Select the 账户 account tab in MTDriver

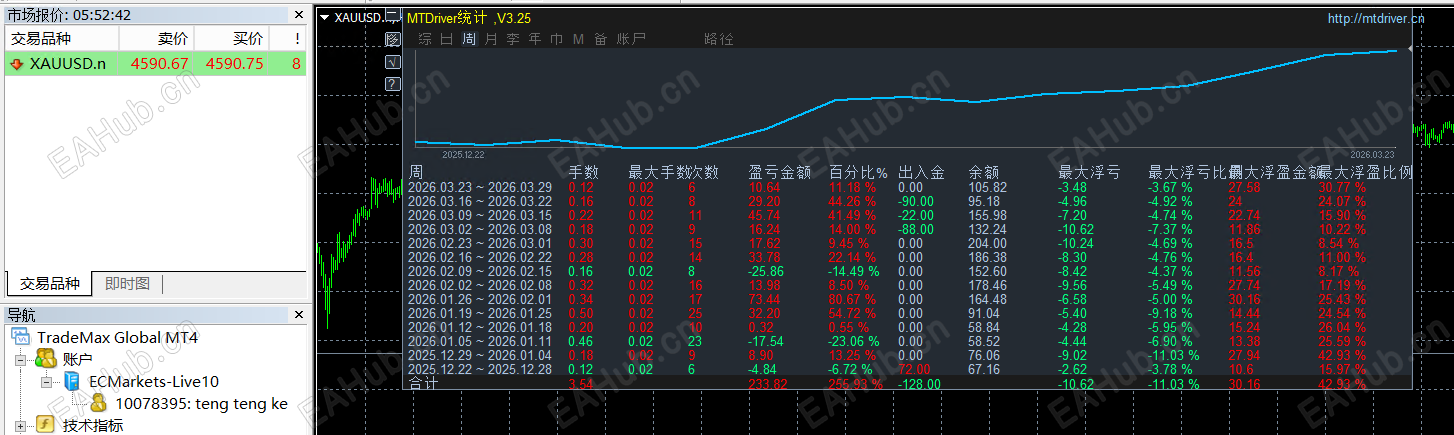click(631, 39)
